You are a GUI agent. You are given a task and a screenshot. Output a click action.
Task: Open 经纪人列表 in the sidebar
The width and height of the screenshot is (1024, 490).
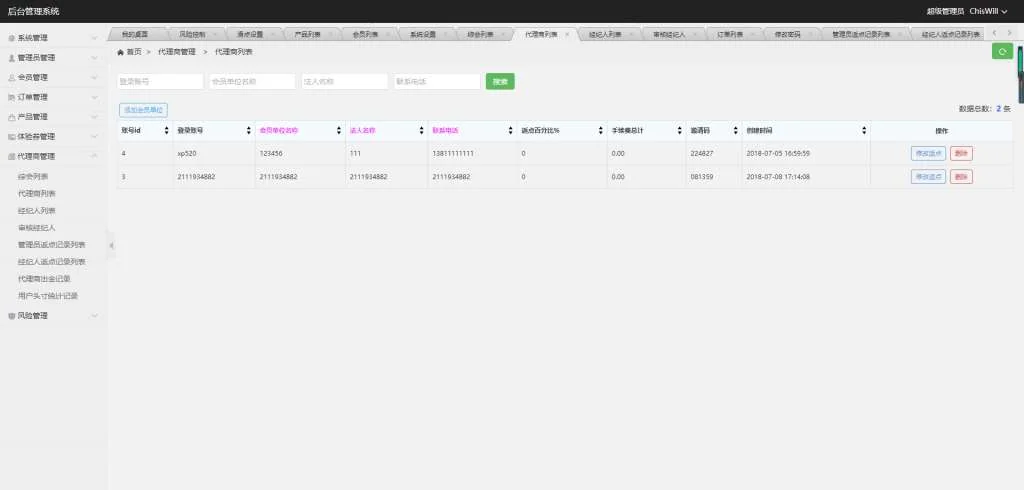pyautogui.click(x=37, y=211)
